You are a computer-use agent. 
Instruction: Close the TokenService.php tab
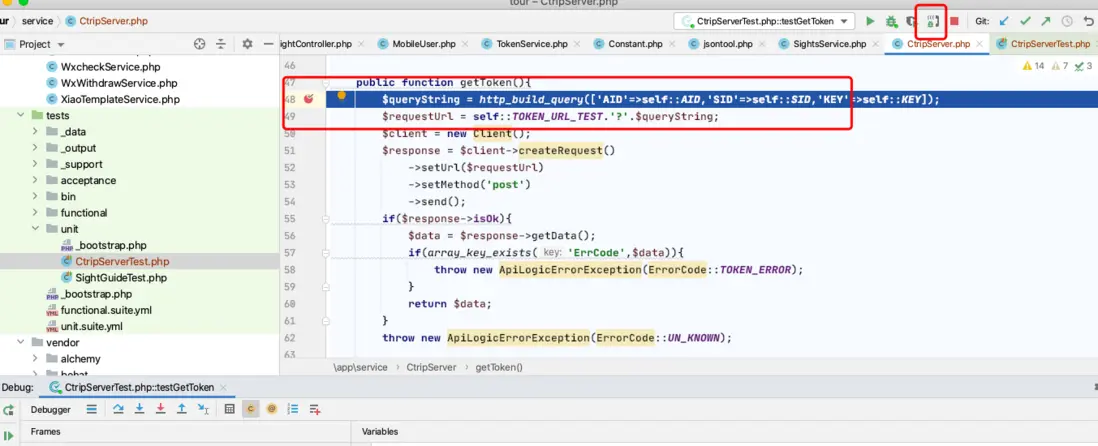575,44
